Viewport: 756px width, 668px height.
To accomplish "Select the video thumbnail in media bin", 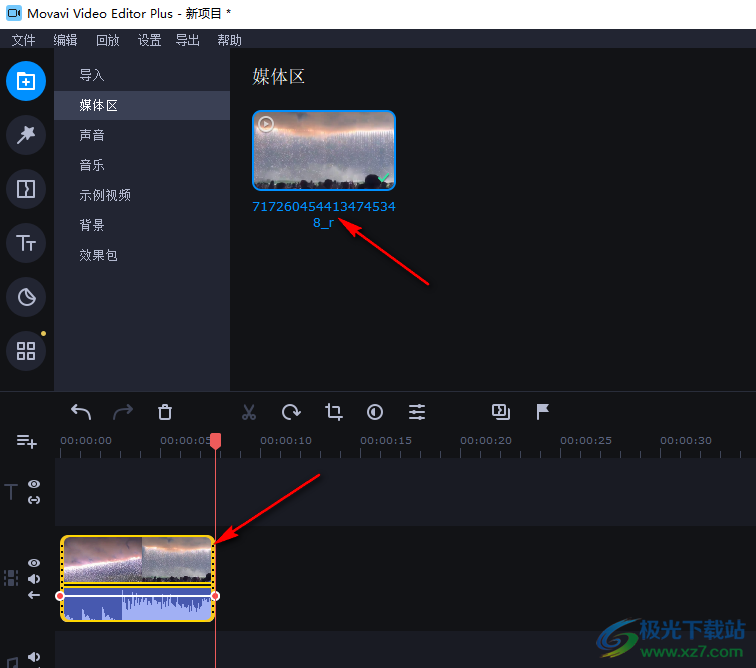I will 323,150.
